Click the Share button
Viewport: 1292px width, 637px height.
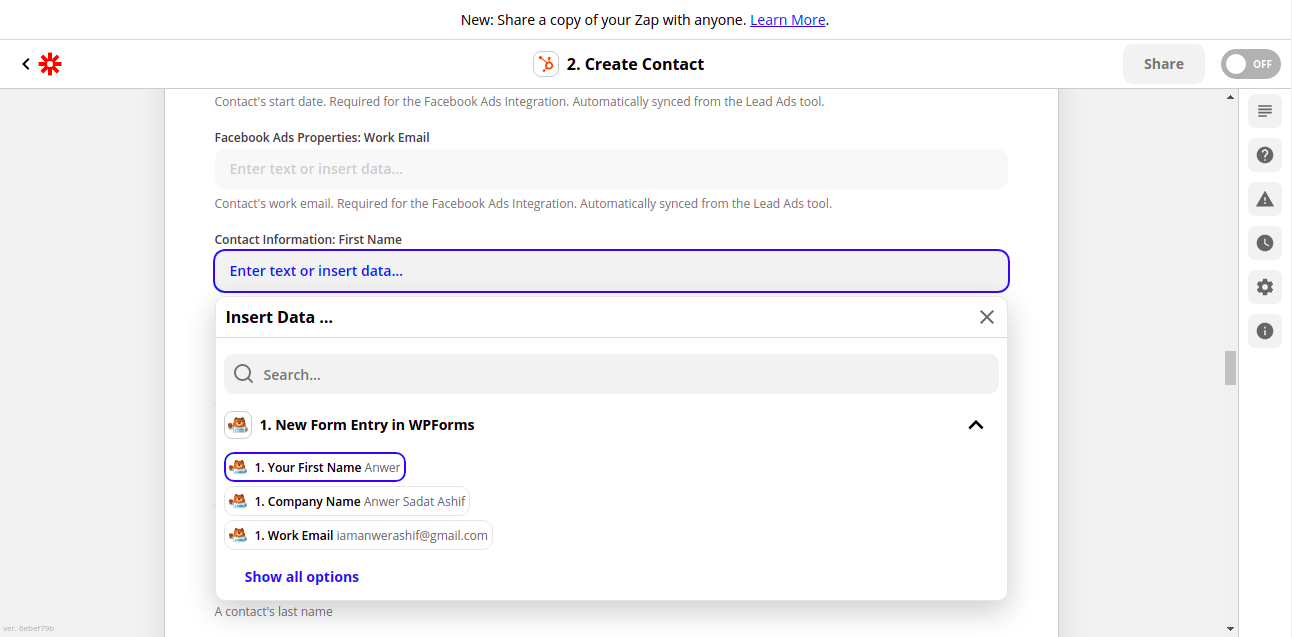[x=1164, y=64]
